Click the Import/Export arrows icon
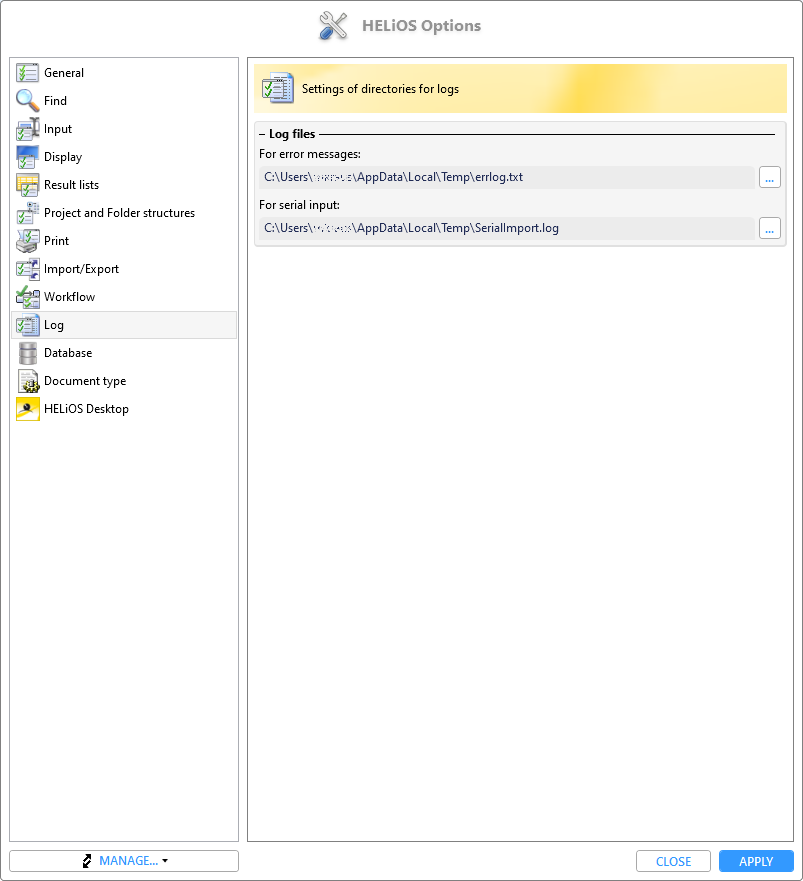The height and width of the screenshot is (881, 803). coord(28,269)
